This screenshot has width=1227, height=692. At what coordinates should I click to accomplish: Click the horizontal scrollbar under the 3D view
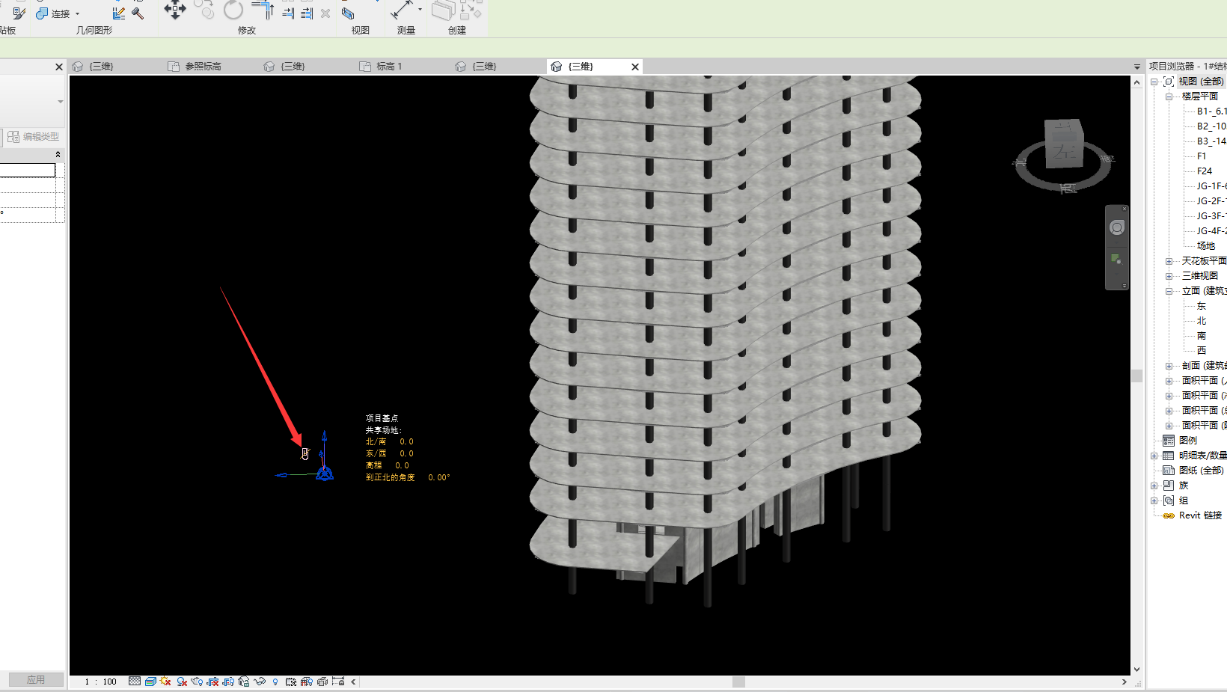click(x=738, y=682)
